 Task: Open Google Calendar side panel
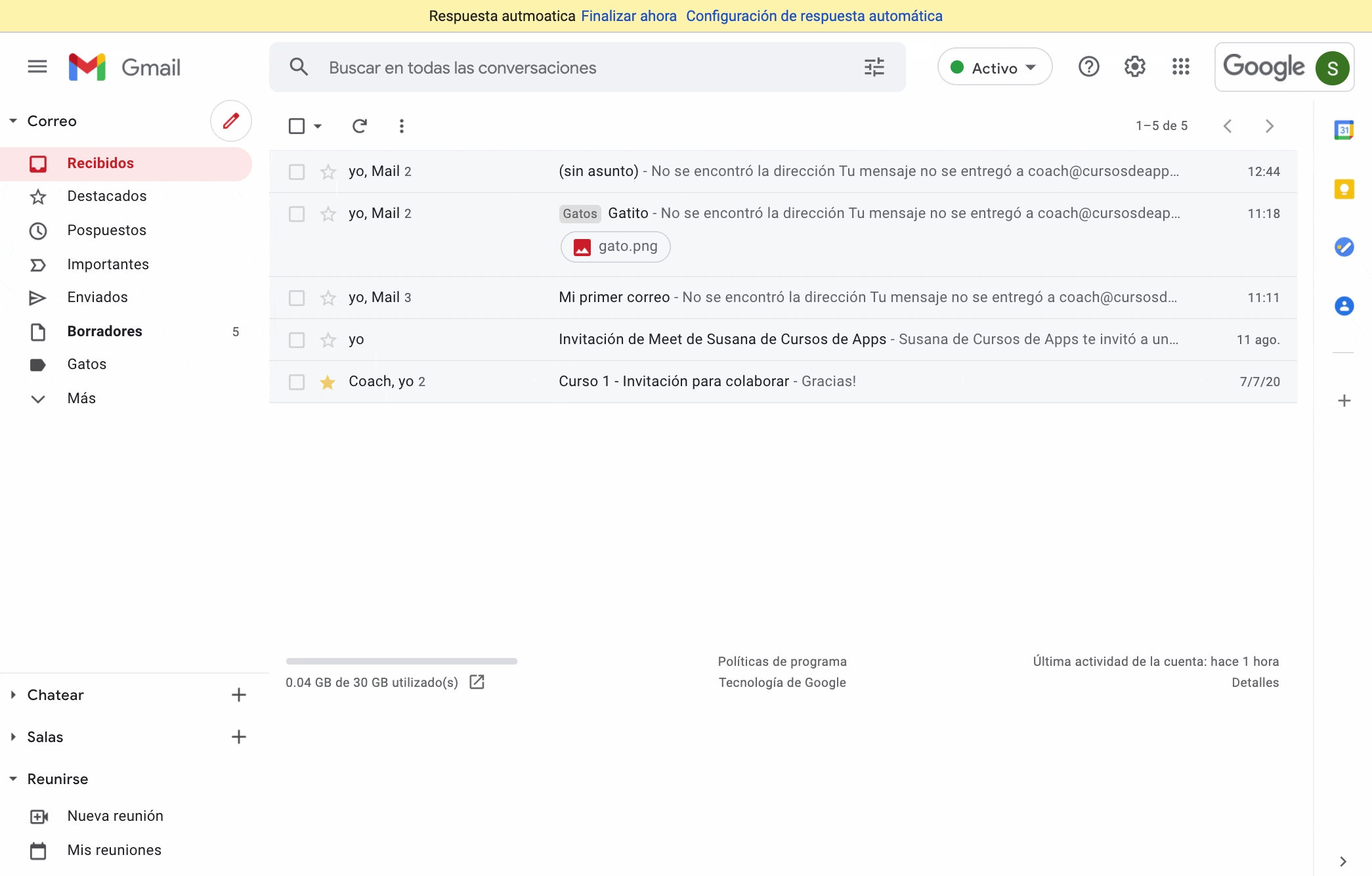coord(1344,130)
